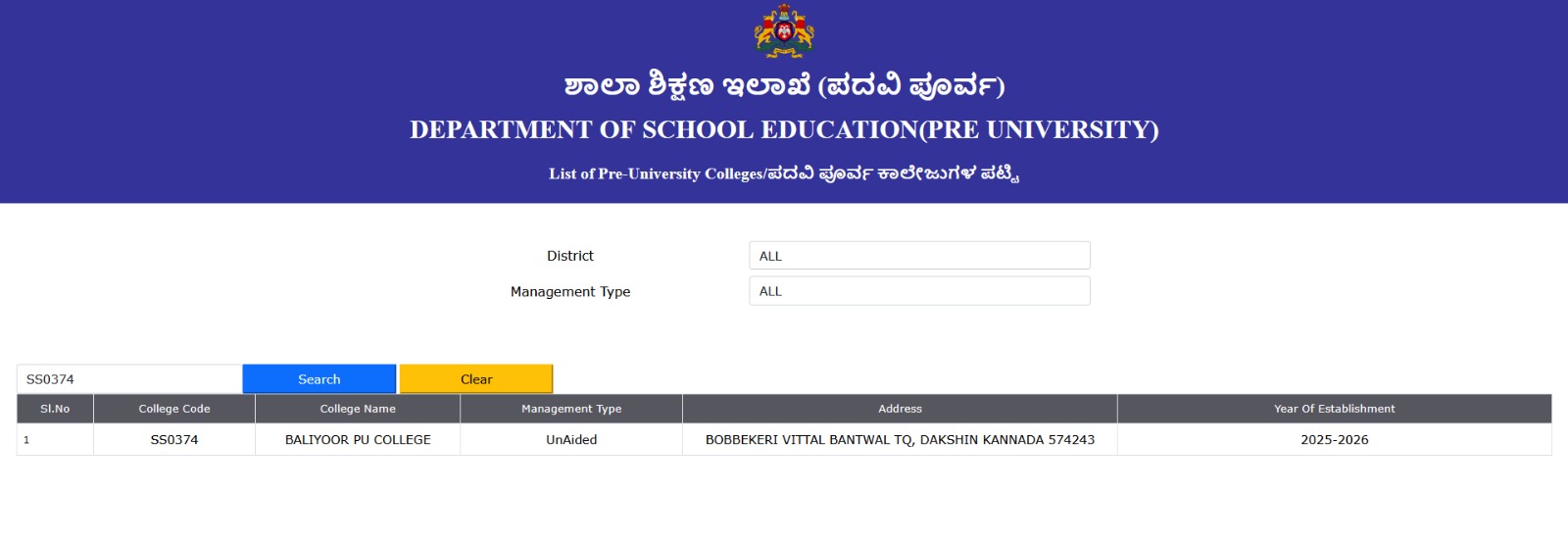Select the 2025-2026 cell

(x=1335, y=440)
